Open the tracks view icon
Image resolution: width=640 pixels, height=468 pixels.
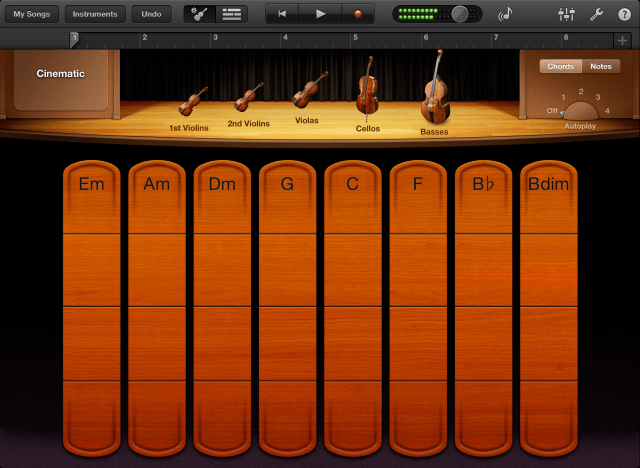232,14
